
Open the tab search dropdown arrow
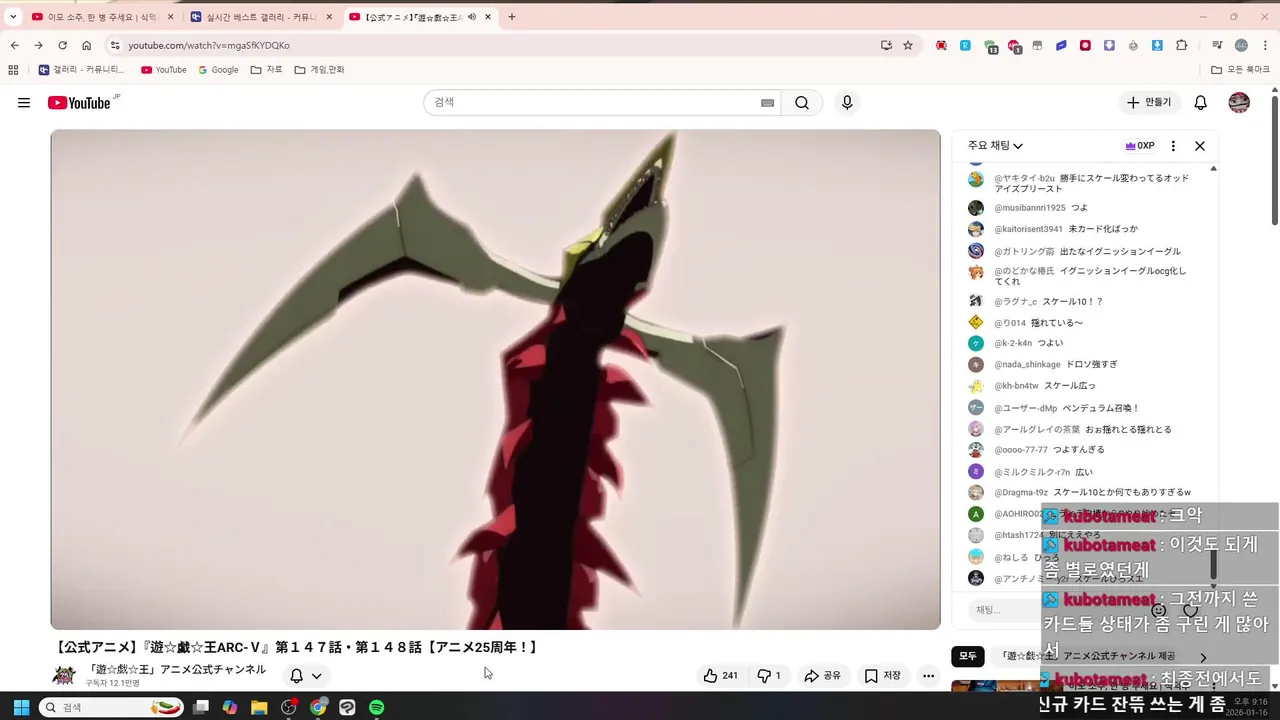13,17
